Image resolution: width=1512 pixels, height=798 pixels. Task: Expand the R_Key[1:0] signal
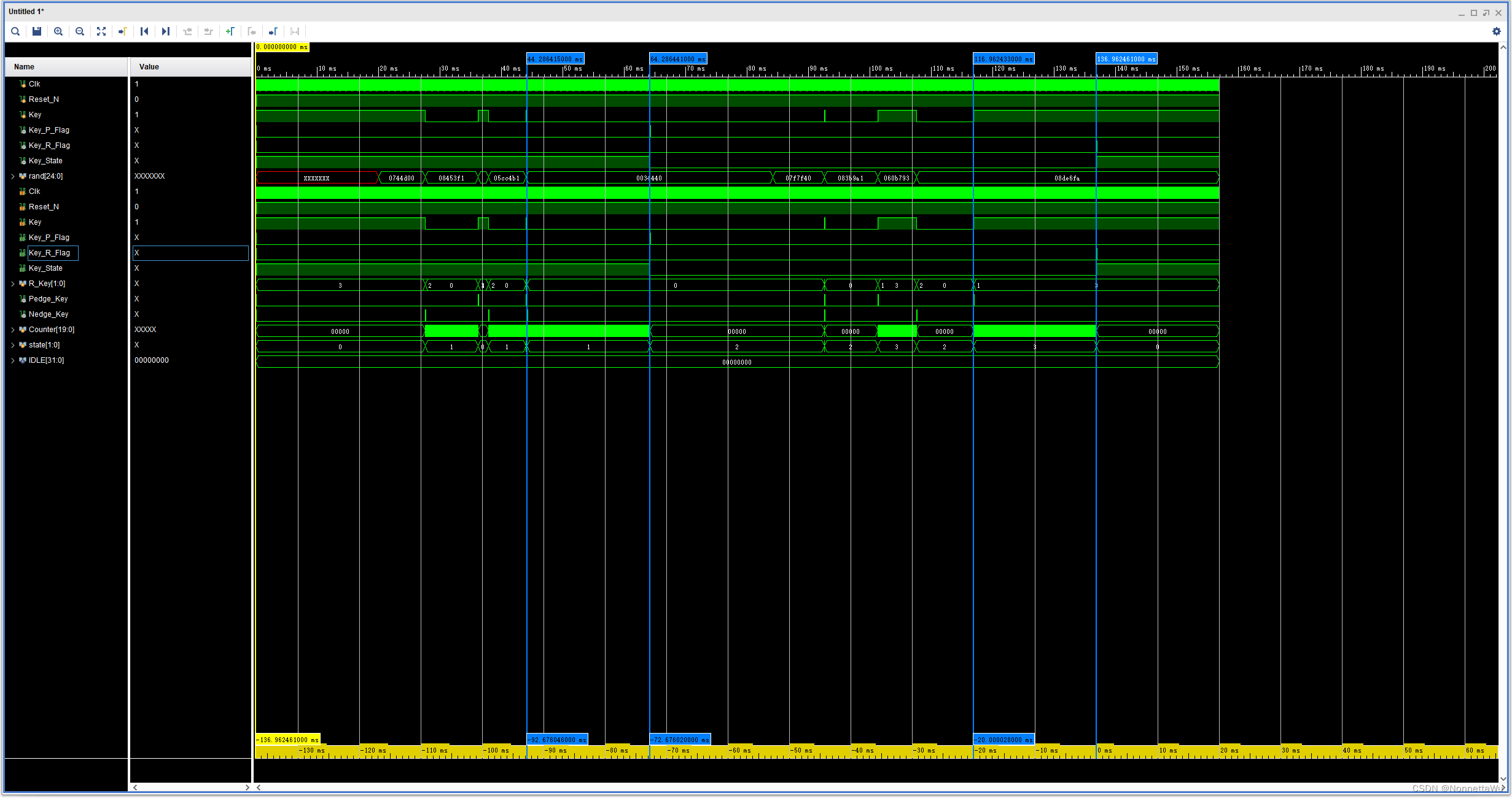[x=13, y=284]
